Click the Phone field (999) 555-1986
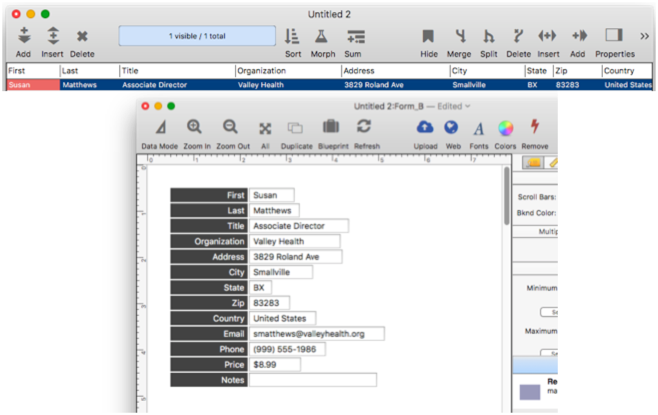This screenshot has width=658, height=415. coord(287,349)
